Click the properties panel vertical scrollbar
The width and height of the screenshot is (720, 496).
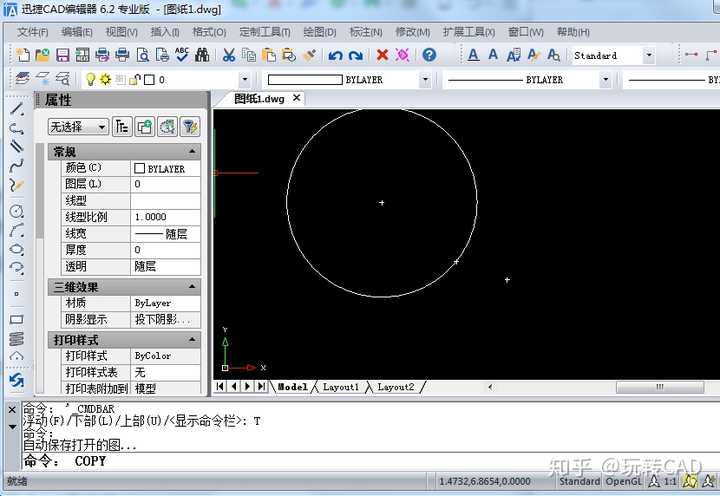tap(39, 191)
